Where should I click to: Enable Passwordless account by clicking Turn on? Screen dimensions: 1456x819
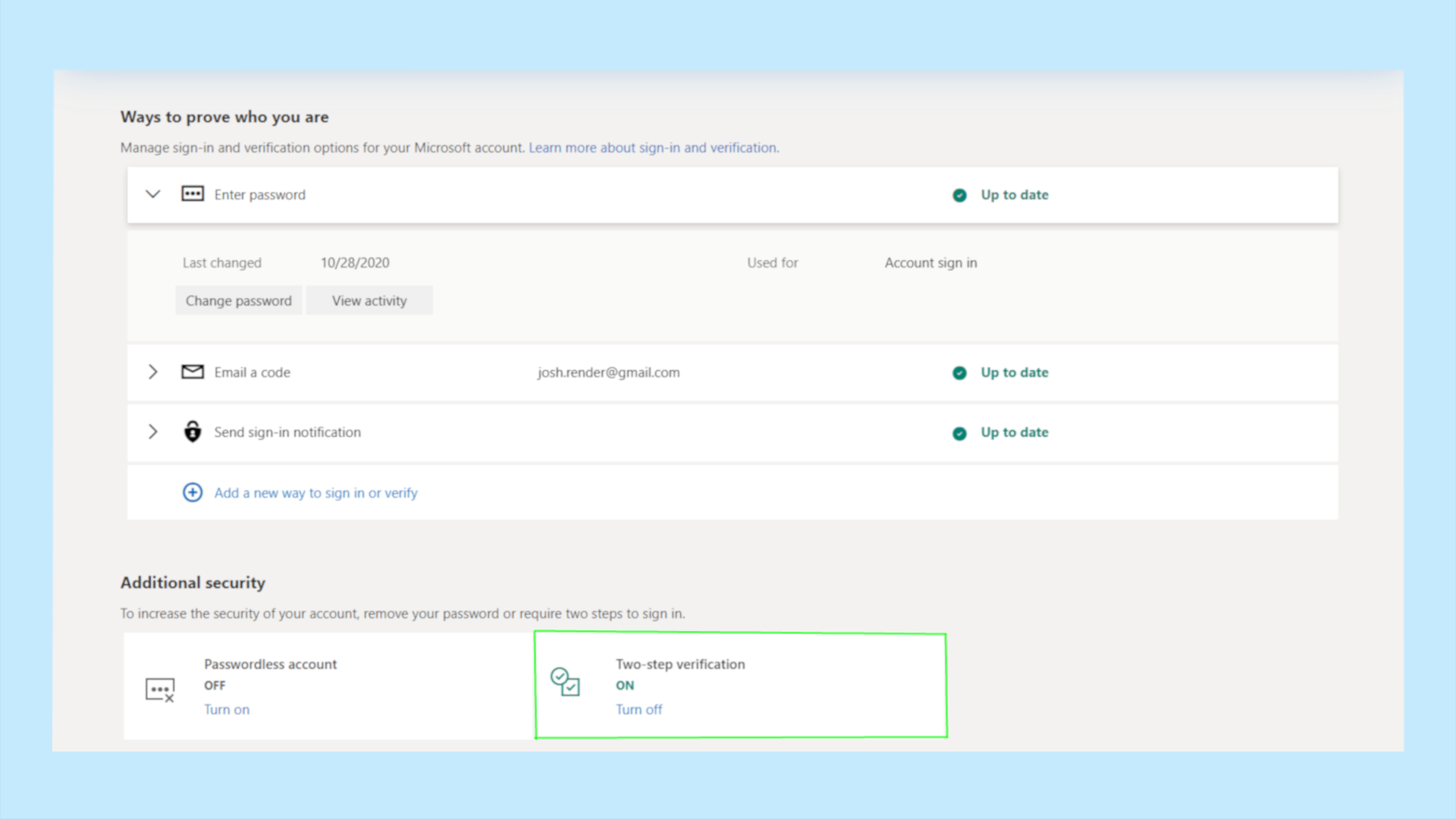(227, 709)
